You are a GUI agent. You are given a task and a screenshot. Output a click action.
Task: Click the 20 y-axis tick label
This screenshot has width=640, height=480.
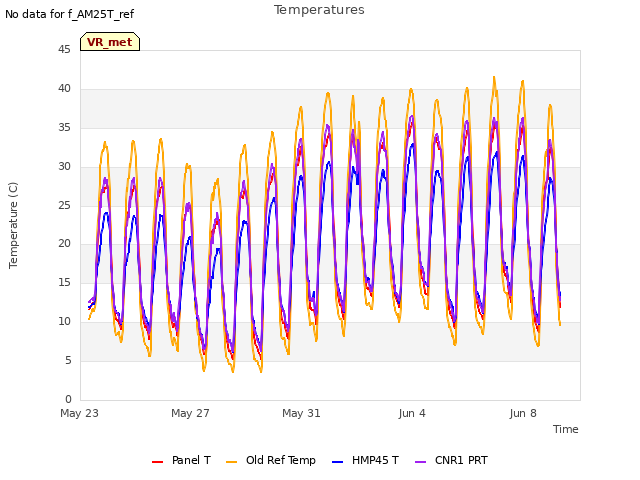pyautogui.click(x=64, y=244)
